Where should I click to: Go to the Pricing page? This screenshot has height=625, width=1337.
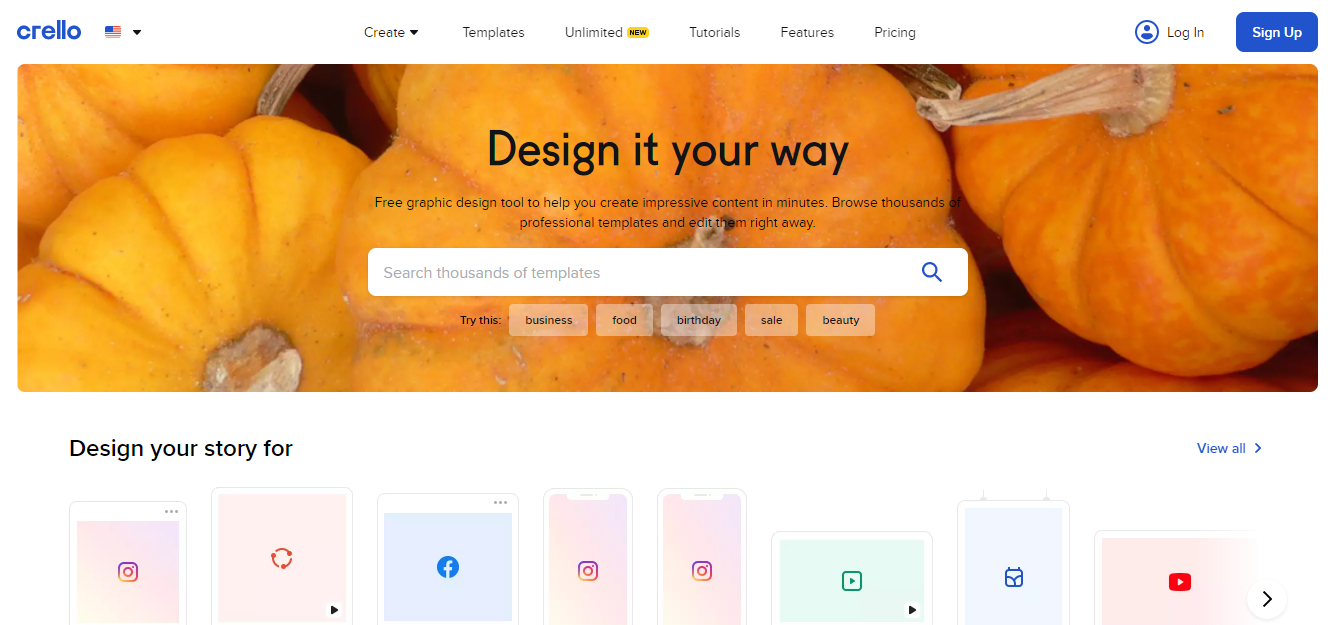[x=895, y=32]
